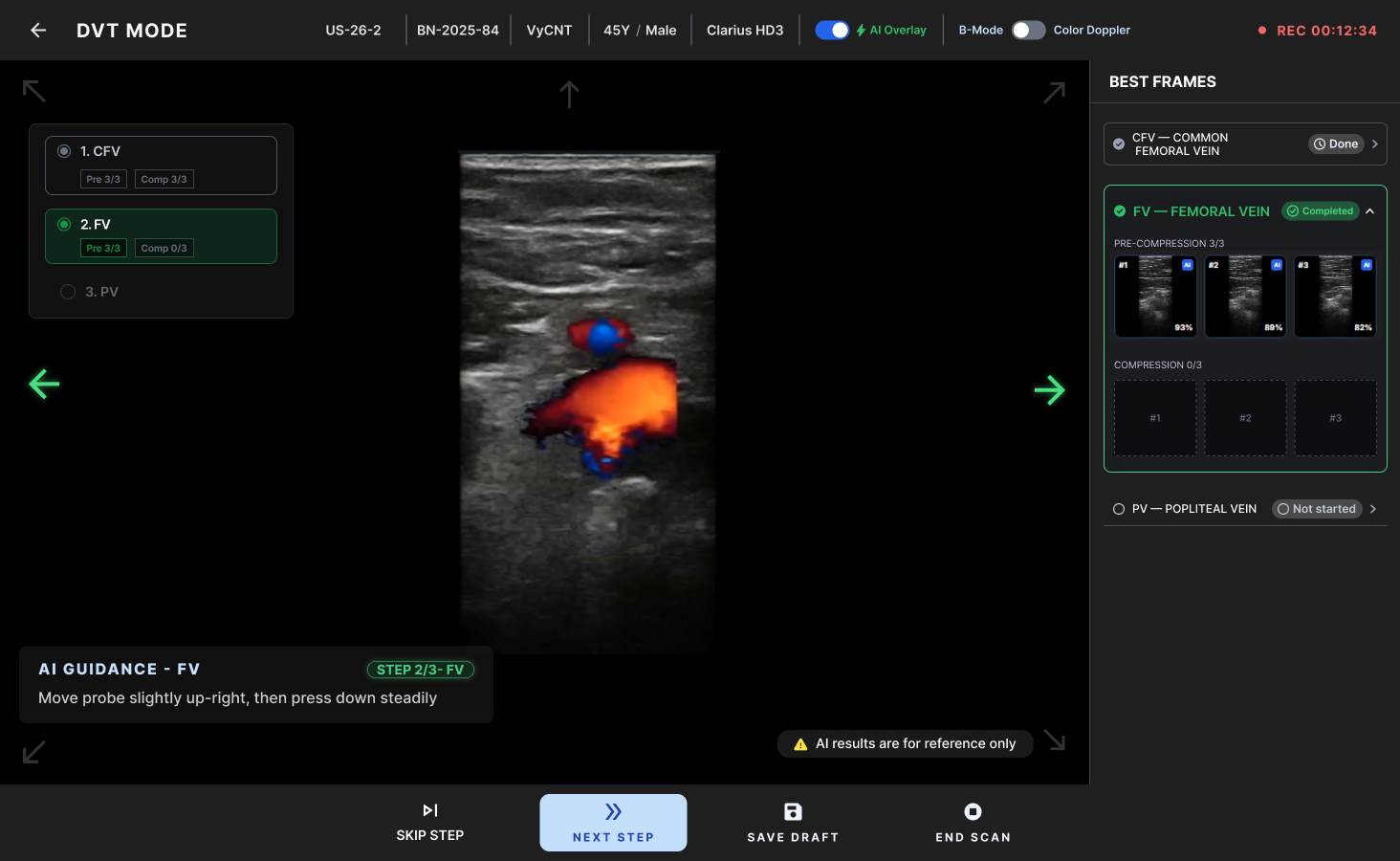Toggle the AI Overlay switch
Viewport: 1400px width, 861px height.
point(832,31)
